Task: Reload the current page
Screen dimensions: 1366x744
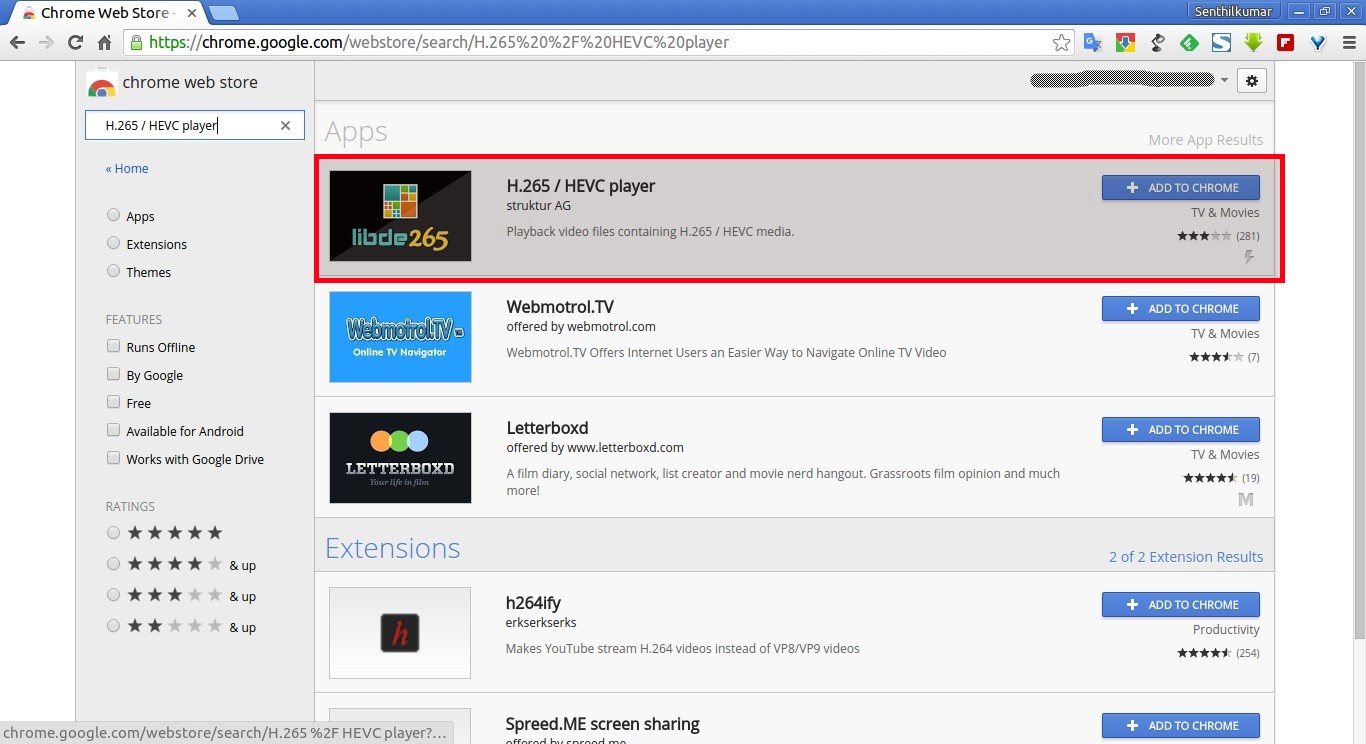Action: (x=75, y=42)
